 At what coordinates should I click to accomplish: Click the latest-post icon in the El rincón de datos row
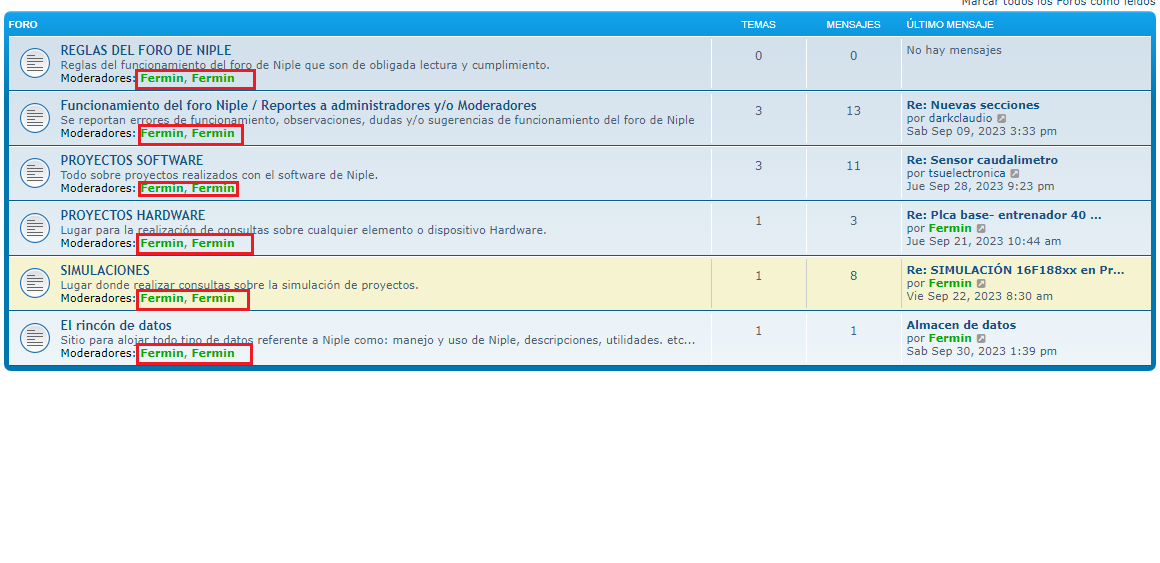[981, 339]
